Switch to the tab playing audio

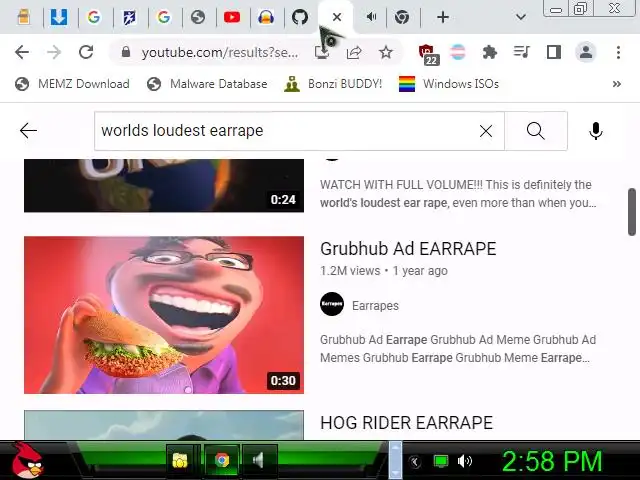371,17
